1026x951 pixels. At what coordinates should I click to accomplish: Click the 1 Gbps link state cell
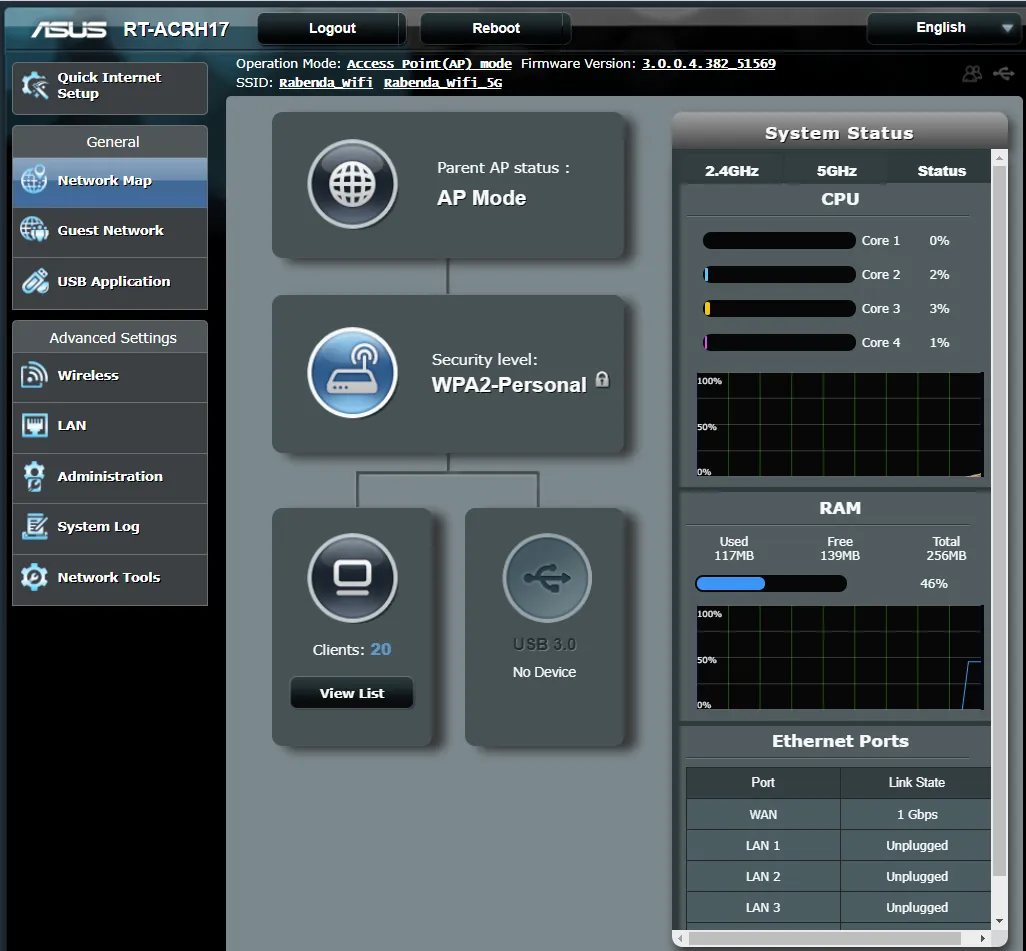pos(917,814)
